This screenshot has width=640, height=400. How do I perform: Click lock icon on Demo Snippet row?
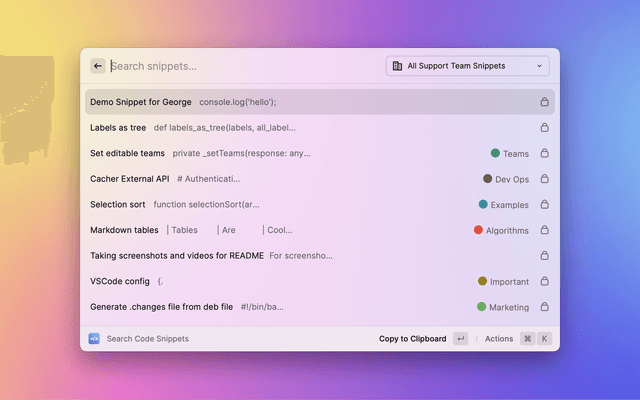click(545, 102)
